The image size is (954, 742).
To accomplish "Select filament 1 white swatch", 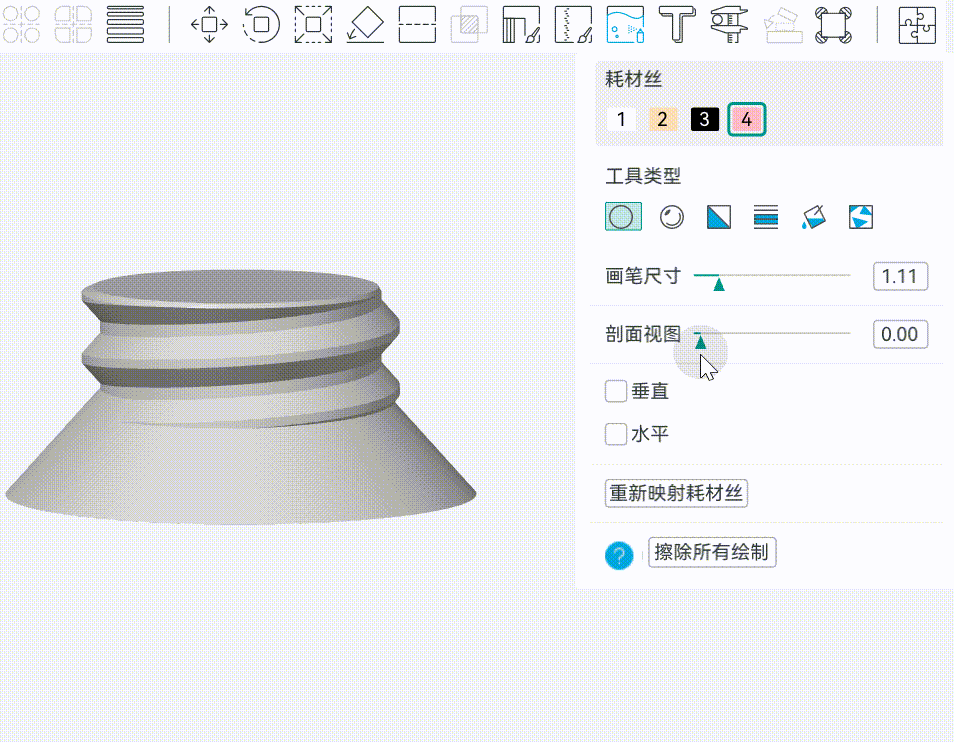I will (621, 119).
